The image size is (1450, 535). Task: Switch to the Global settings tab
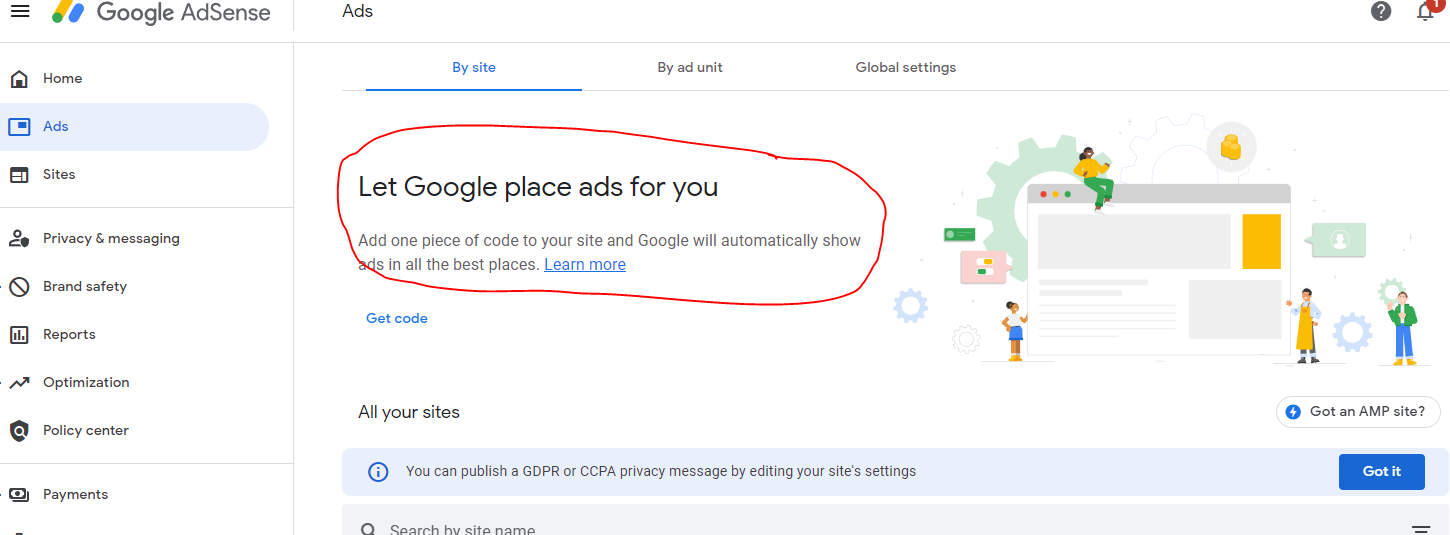coord(906,68)
